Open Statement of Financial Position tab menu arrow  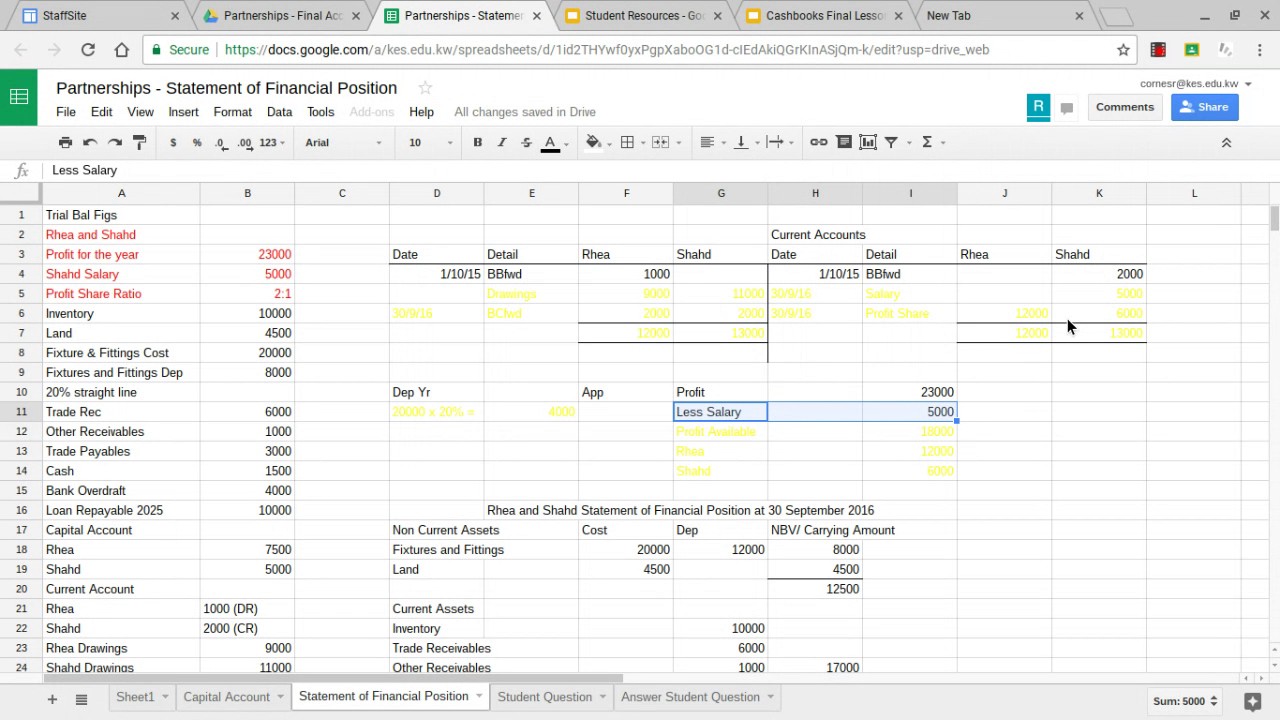pos(479,697)
